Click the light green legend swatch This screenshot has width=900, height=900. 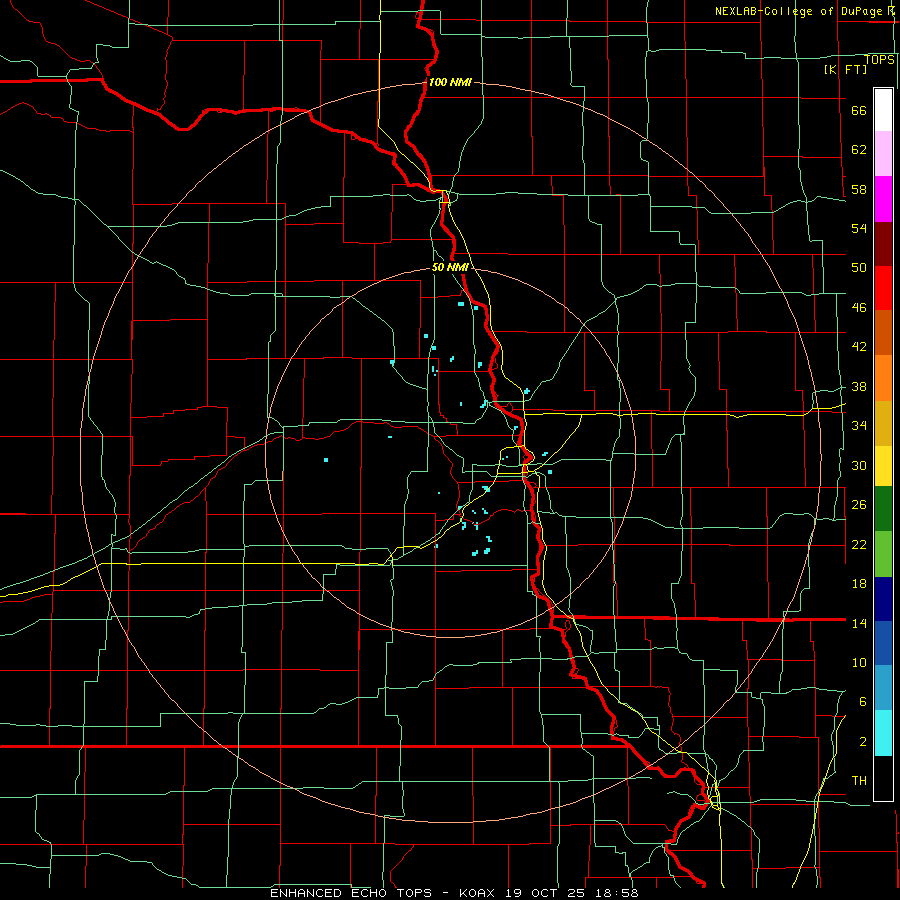pos(883,554)
